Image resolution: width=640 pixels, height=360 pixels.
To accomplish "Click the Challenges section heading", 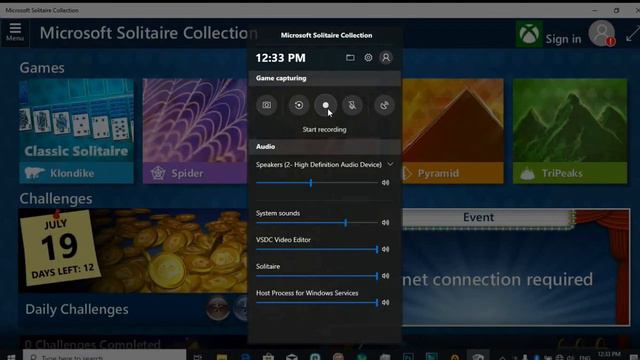I will (x=56, y=199).
